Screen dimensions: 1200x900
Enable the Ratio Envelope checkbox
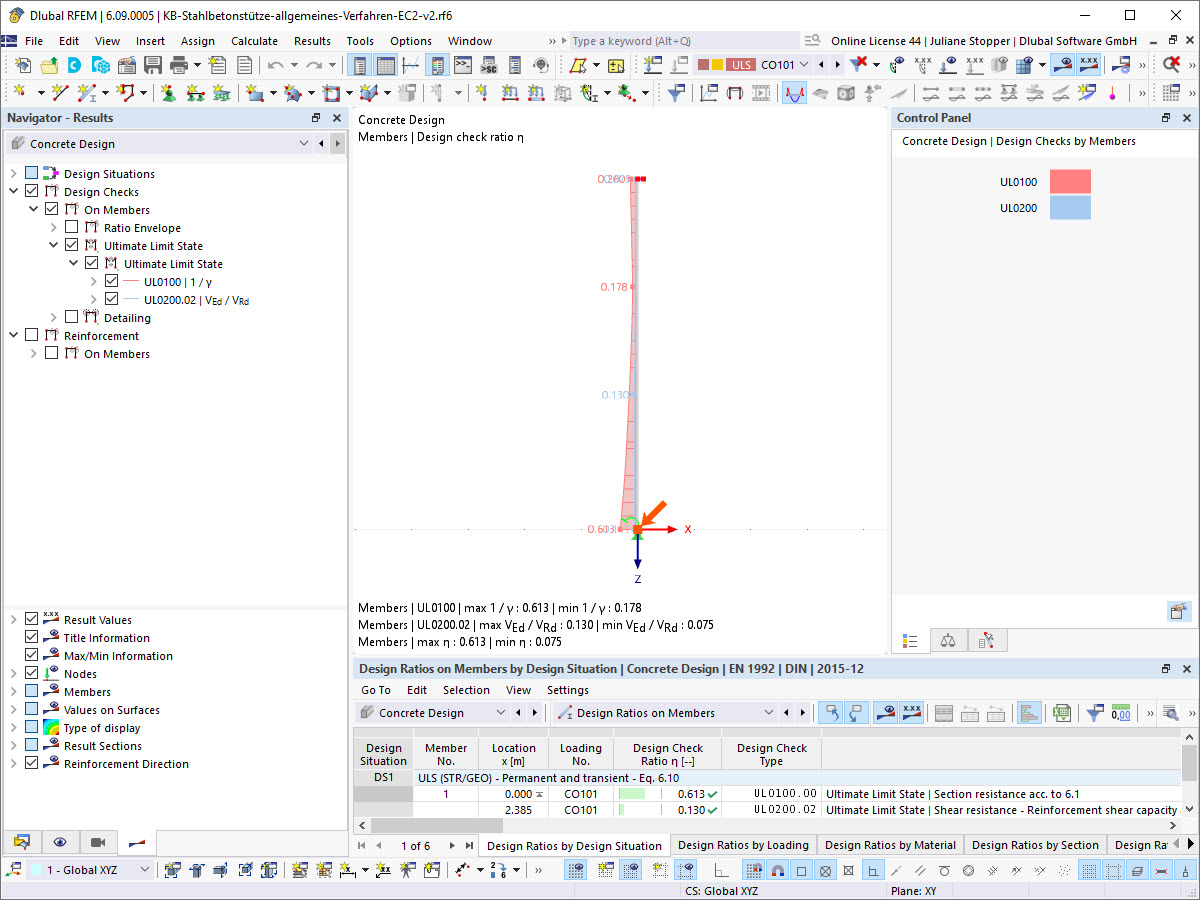[70, 226]
